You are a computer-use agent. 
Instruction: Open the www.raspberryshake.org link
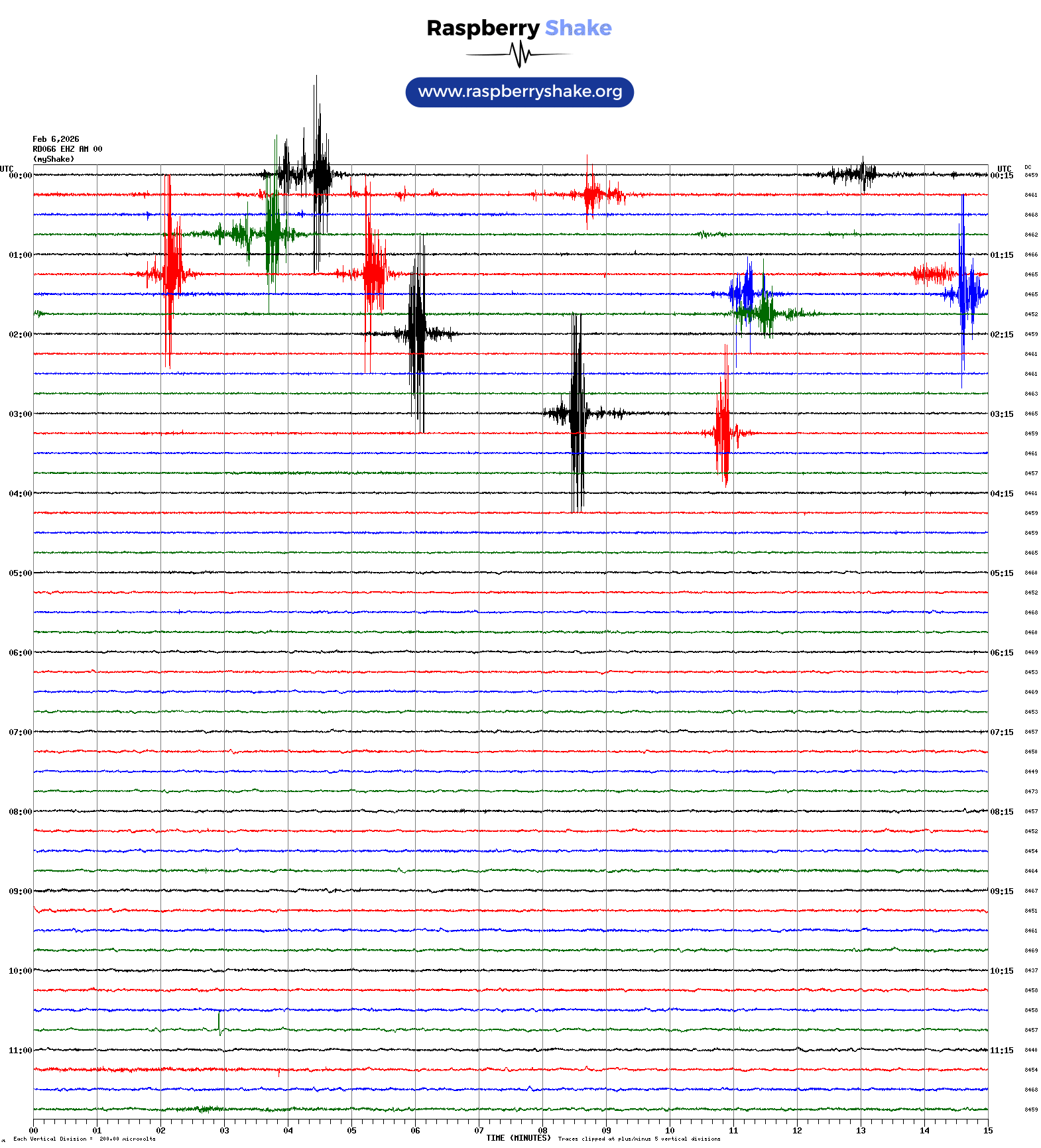520,91
